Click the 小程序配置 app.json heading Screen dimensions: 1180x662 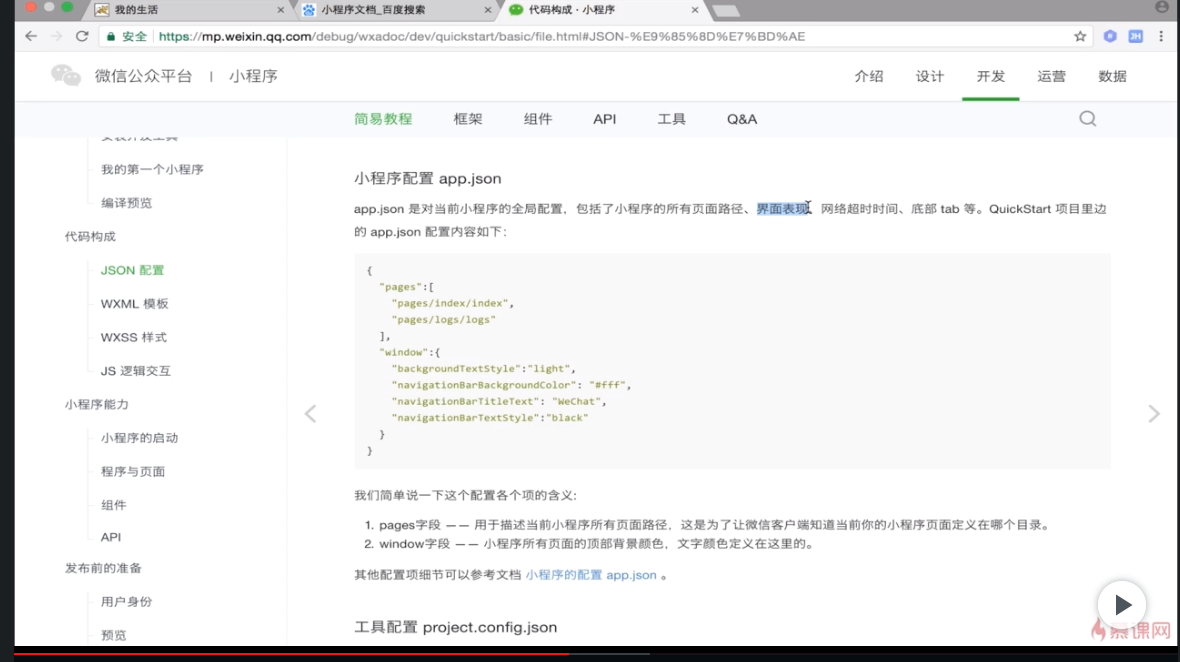click(x=427, y=178)
